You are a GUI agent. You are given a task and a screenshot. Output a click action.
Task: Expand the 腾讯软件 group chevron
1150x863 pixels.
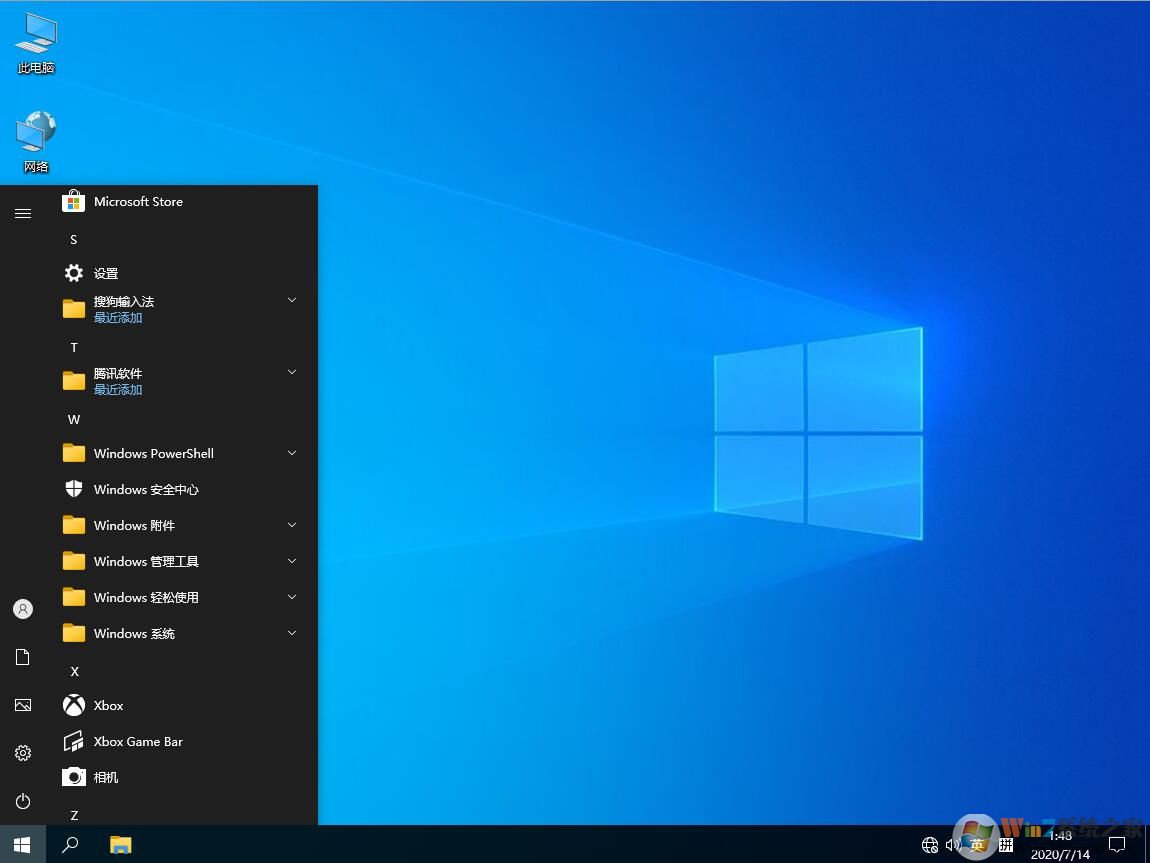(291, 371)
